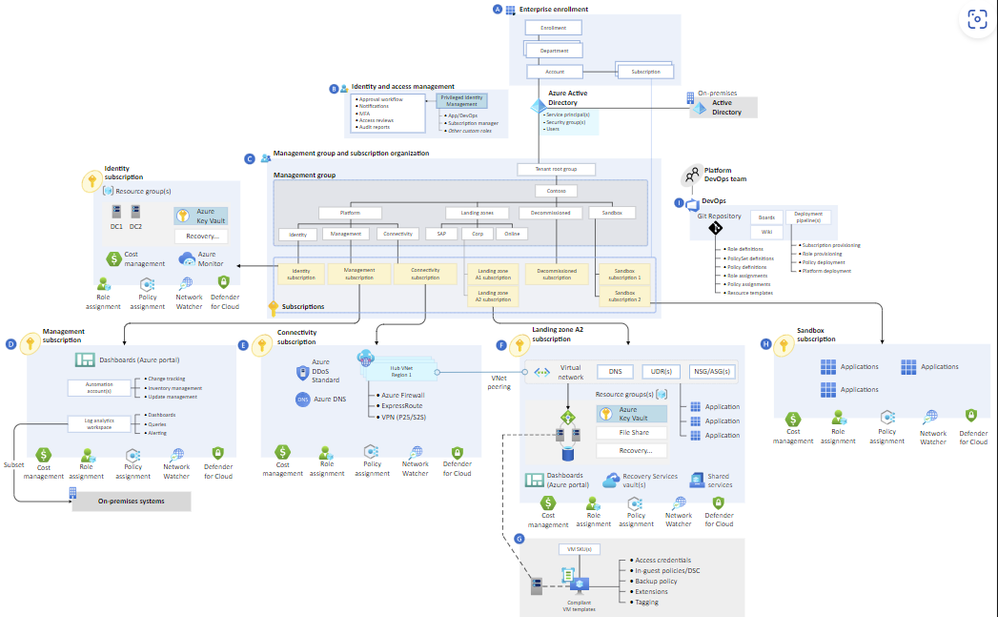Click the circled letter G marker
The width and height of the screenshot is (998, 617).
(x=519, y=539)
